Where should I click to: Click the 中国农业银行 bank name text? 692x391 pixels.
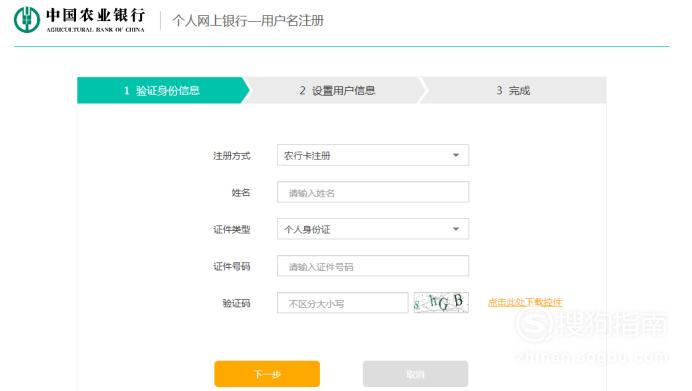click(x=95, y=15)
